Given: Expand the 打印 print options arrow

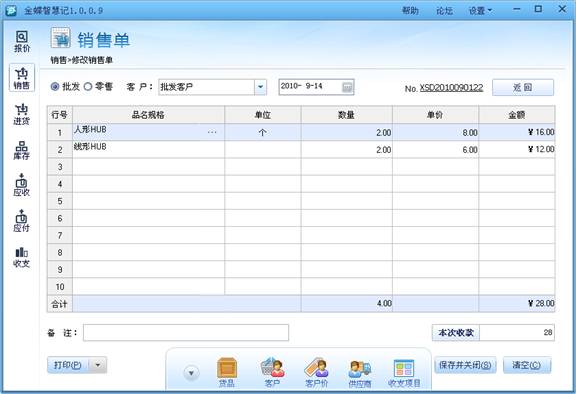Looking at the screenshot, I should click(98, 365).
